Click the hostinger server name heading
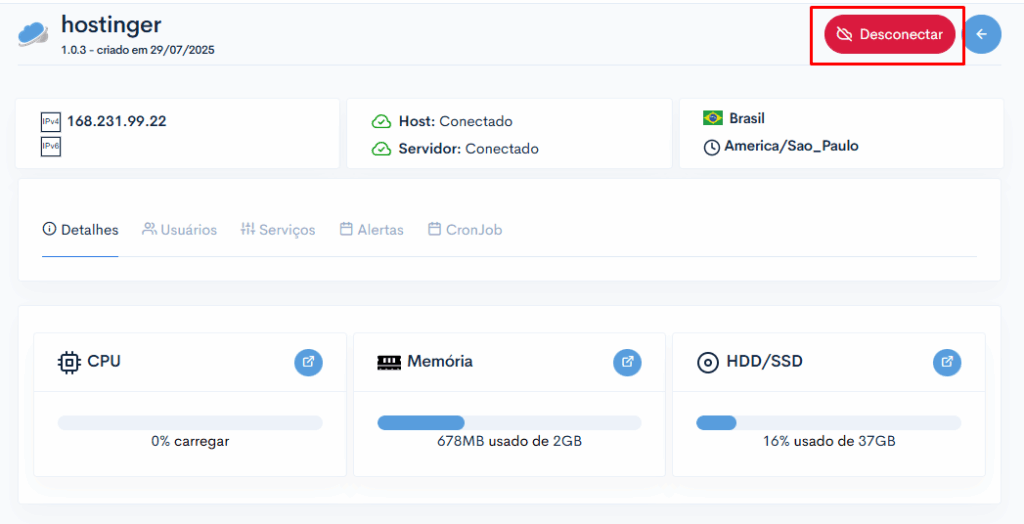This screenshot has height=524, width=1024. point(111,25)
